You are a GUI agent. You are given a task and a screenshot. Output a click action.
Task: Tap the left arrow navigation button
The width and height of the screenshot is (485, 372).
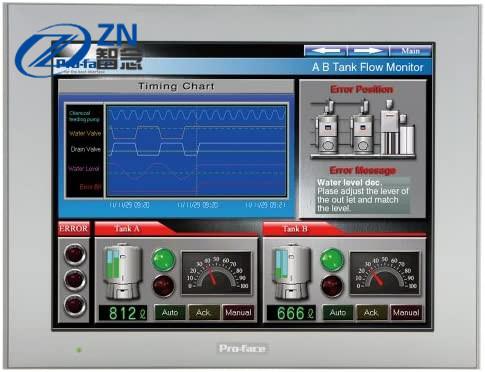[325, 51]
